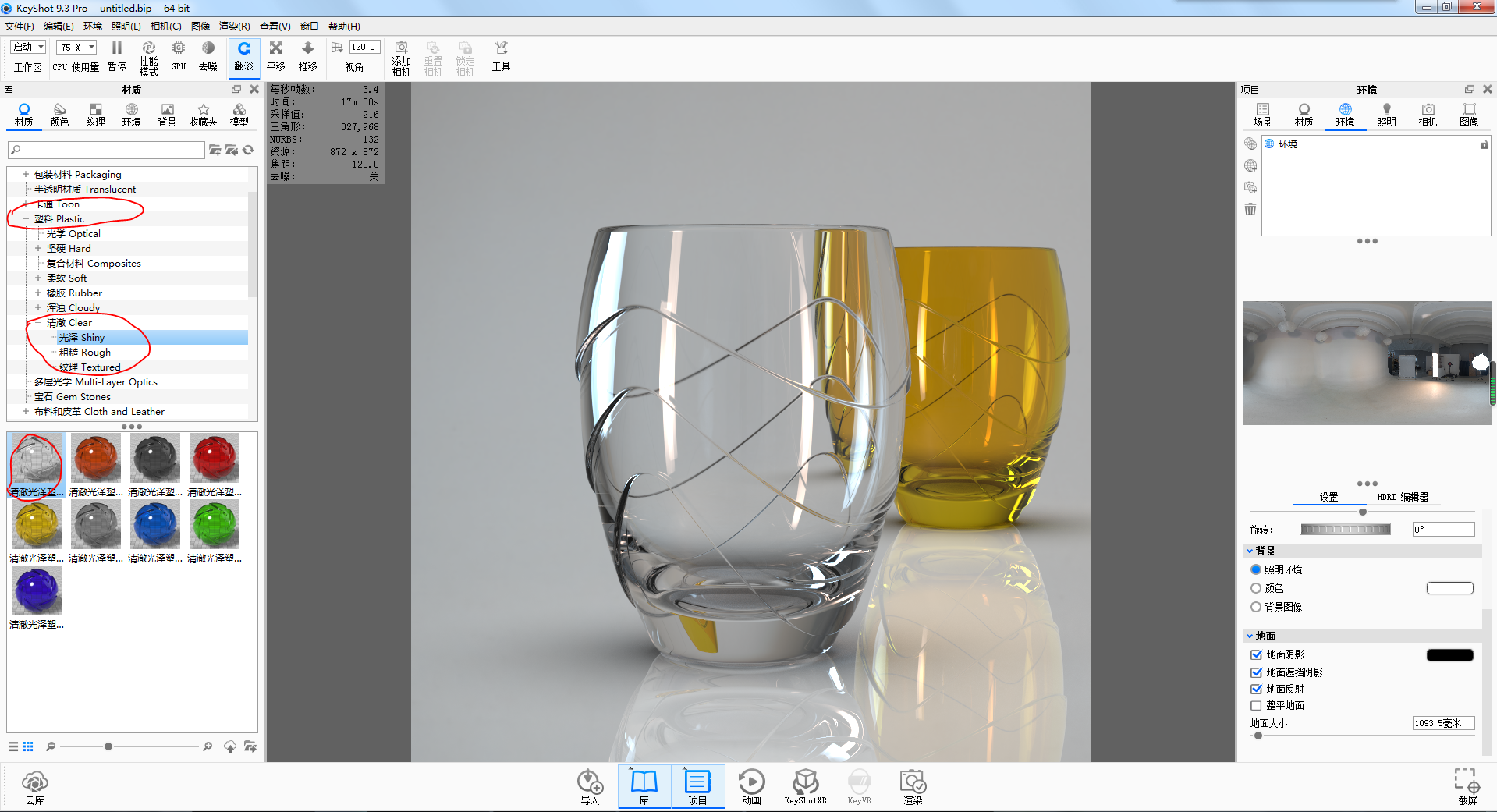Collapse the Background section
The width and height of the screenshot is (1497, 812).
pos(1250,551)
